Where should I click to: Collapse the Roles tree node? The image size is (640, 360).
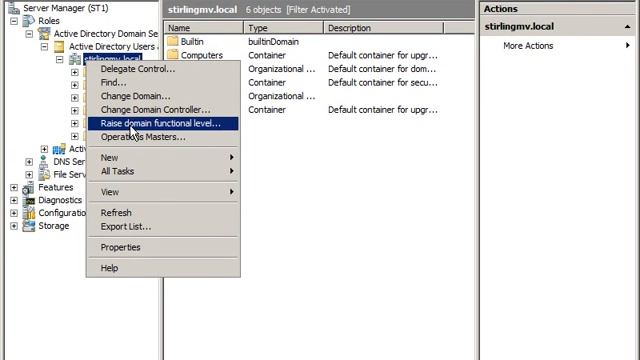pyautogui.click(x=14, y=21)
